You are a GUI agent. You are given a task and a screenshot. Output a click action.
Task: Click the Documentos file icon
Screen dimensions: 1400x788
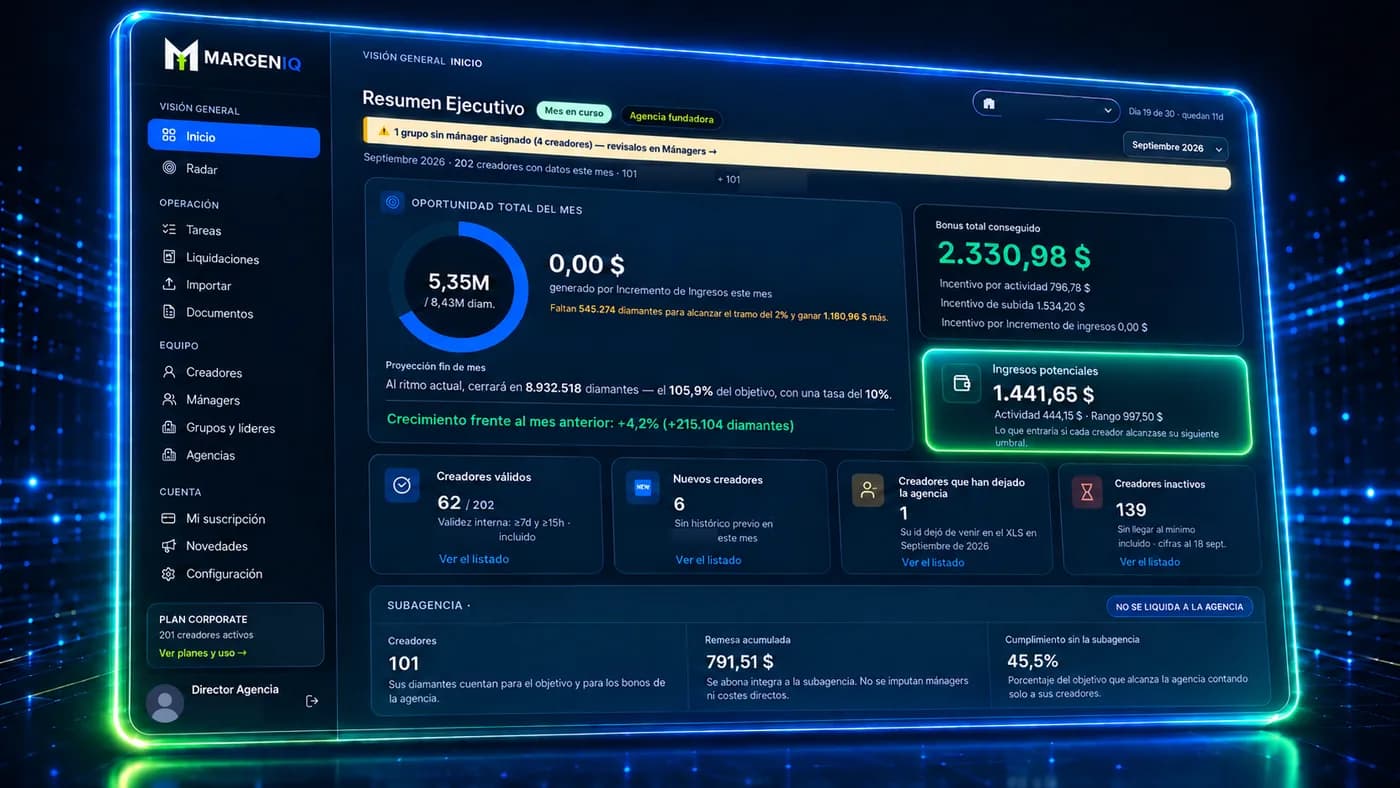point(169,312)
